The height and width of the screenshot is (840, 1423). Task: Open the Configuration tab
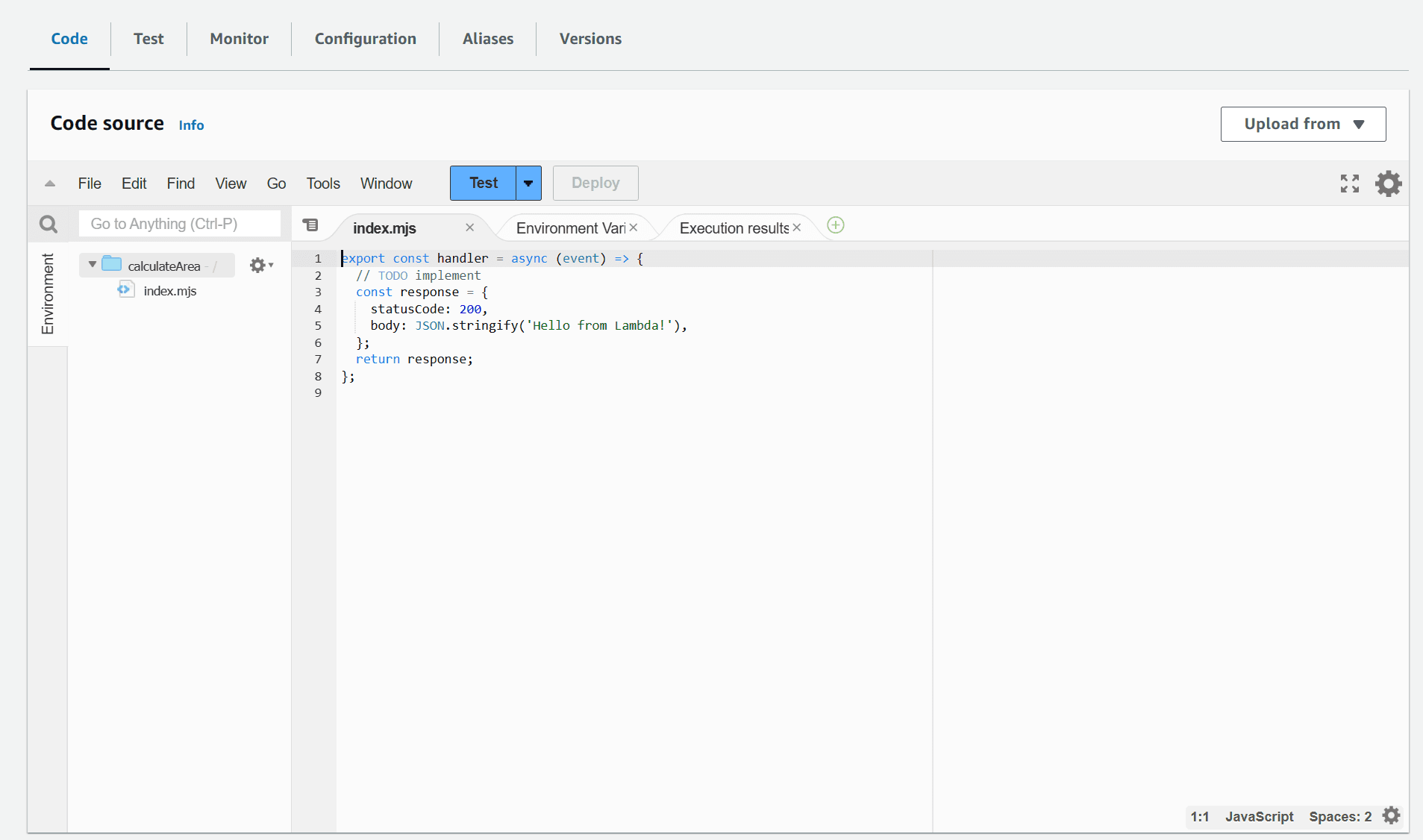pos(365,39)
